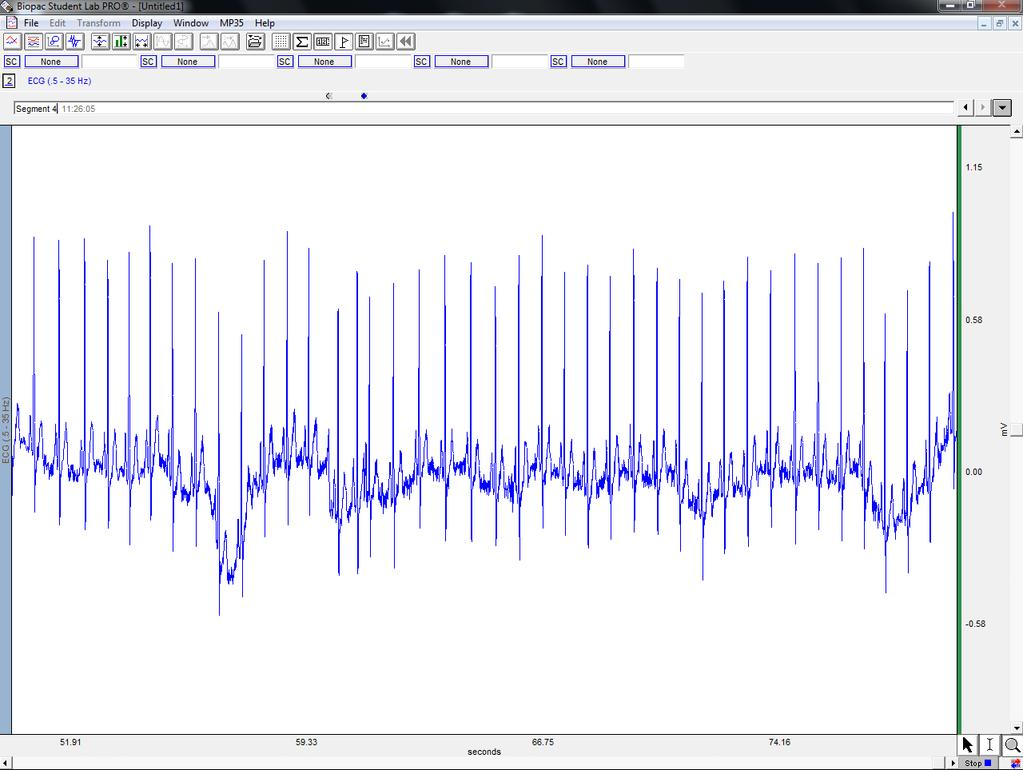
Task: Click the autoscale horizontal toolbar icon
Action: point(142,42)
